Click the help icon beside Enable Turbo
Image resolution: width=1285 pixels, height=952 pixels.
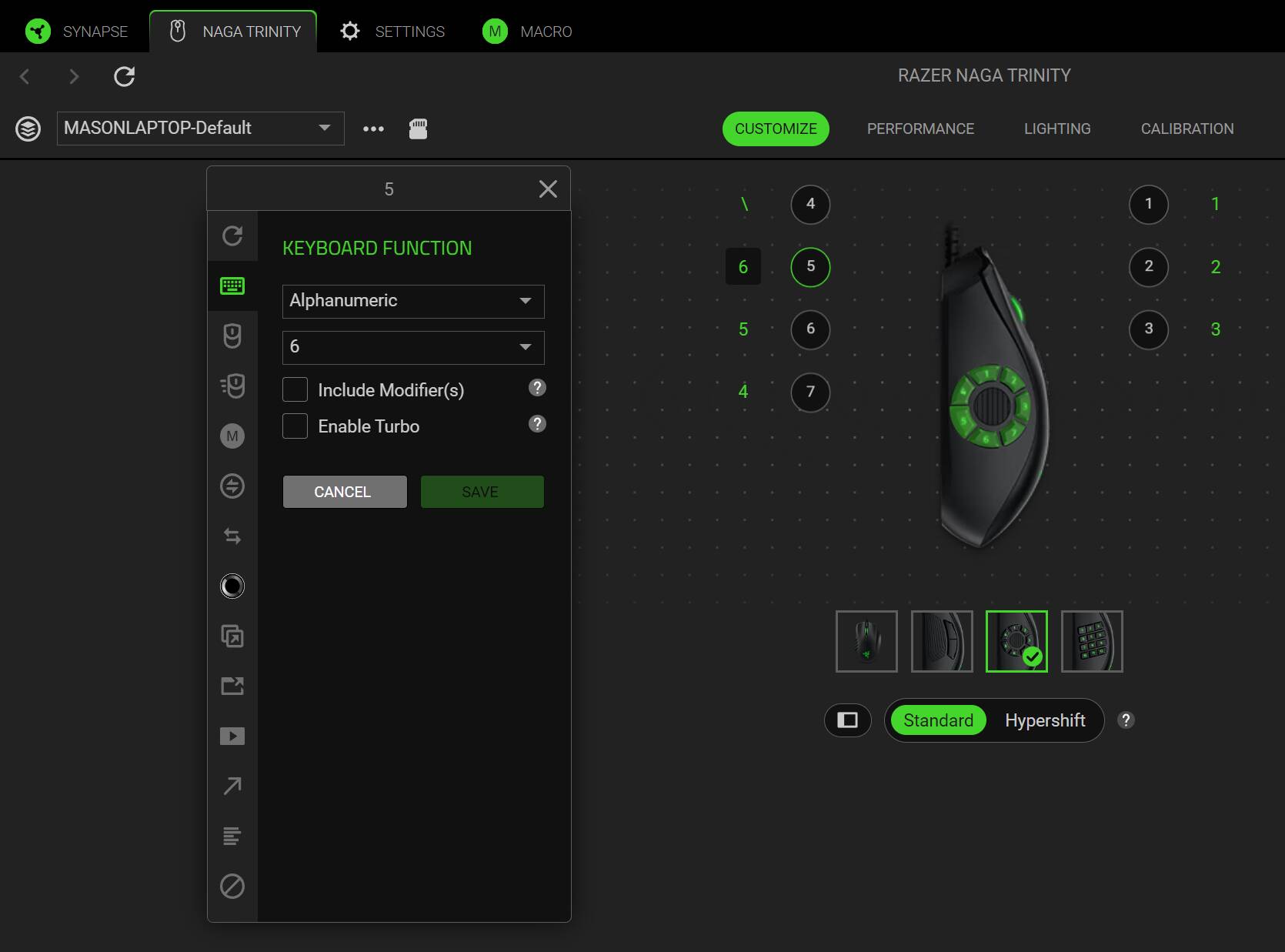click(537, 424)
